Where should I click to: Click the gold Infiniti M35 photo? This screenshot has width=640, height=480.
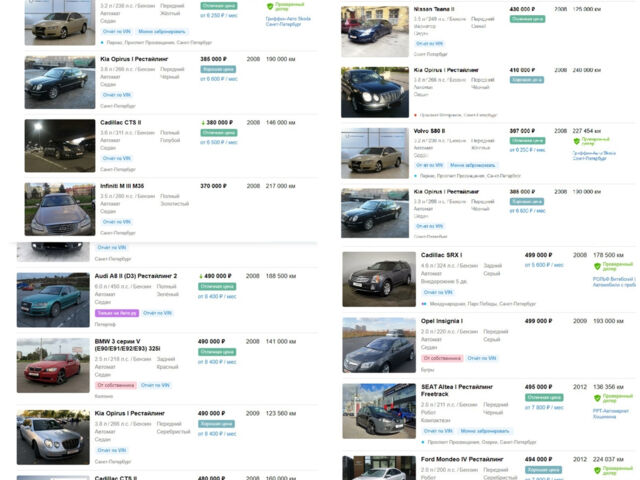click(60, 209)
